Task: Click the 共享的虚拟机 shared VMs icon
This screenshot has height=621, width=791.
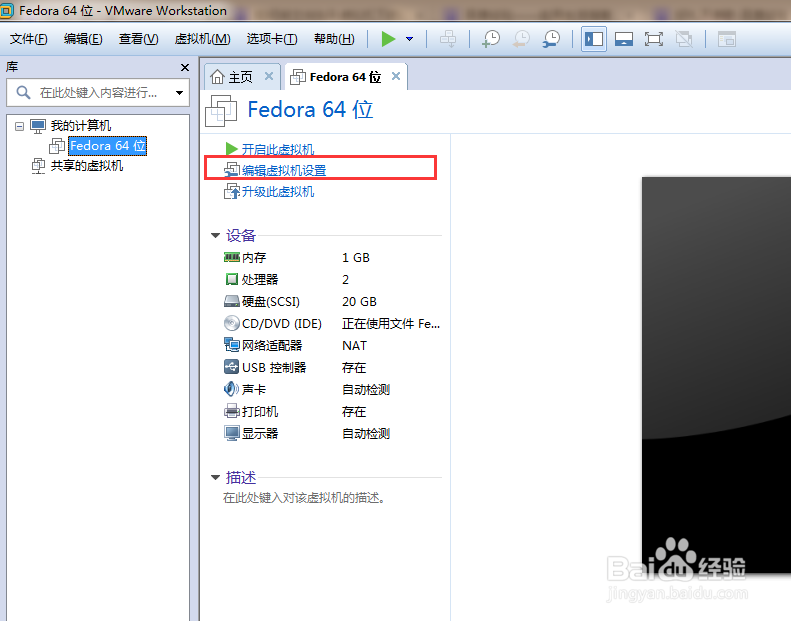Action: (38, 166)
